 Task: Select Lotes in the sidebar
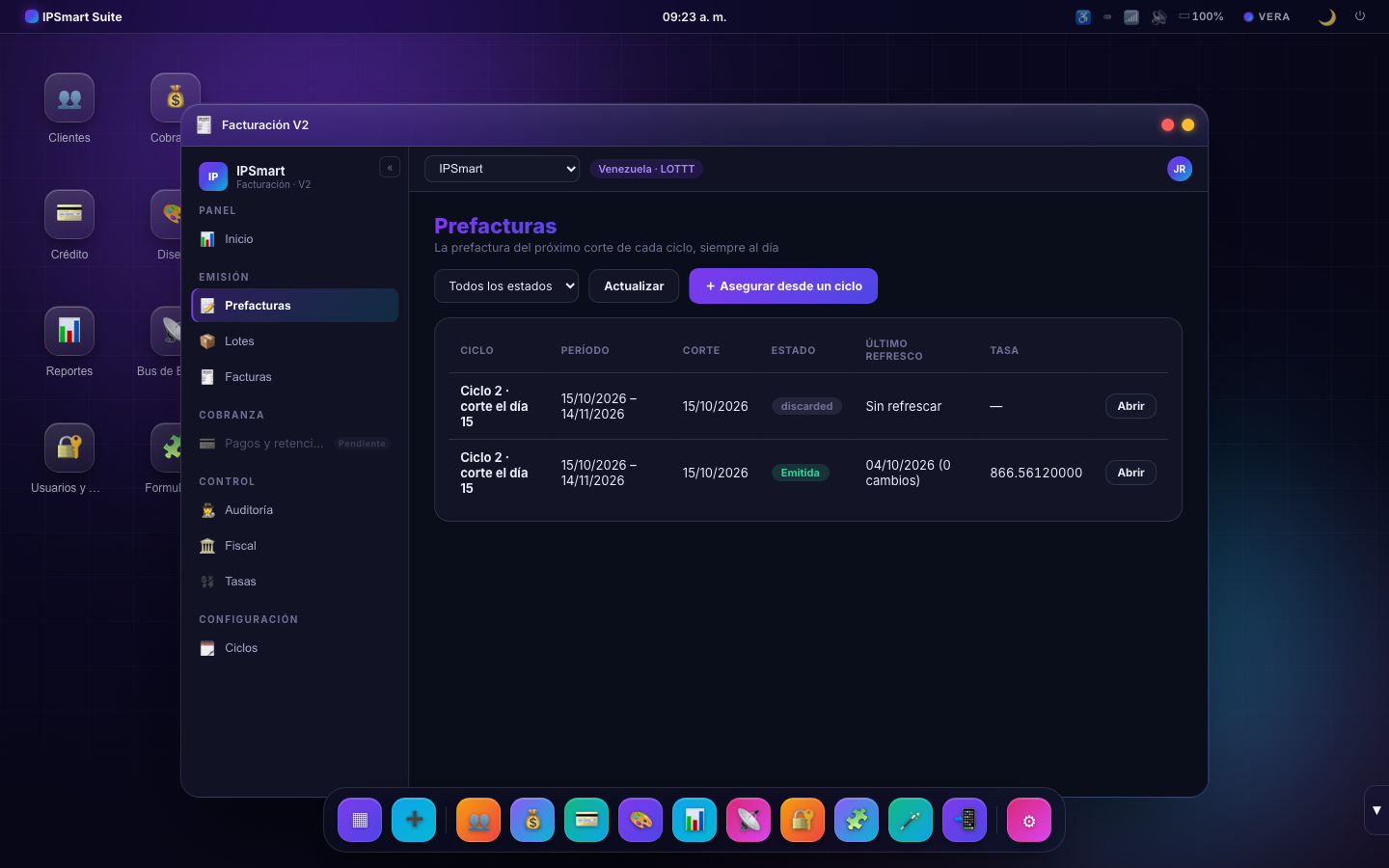coord(294,341)
